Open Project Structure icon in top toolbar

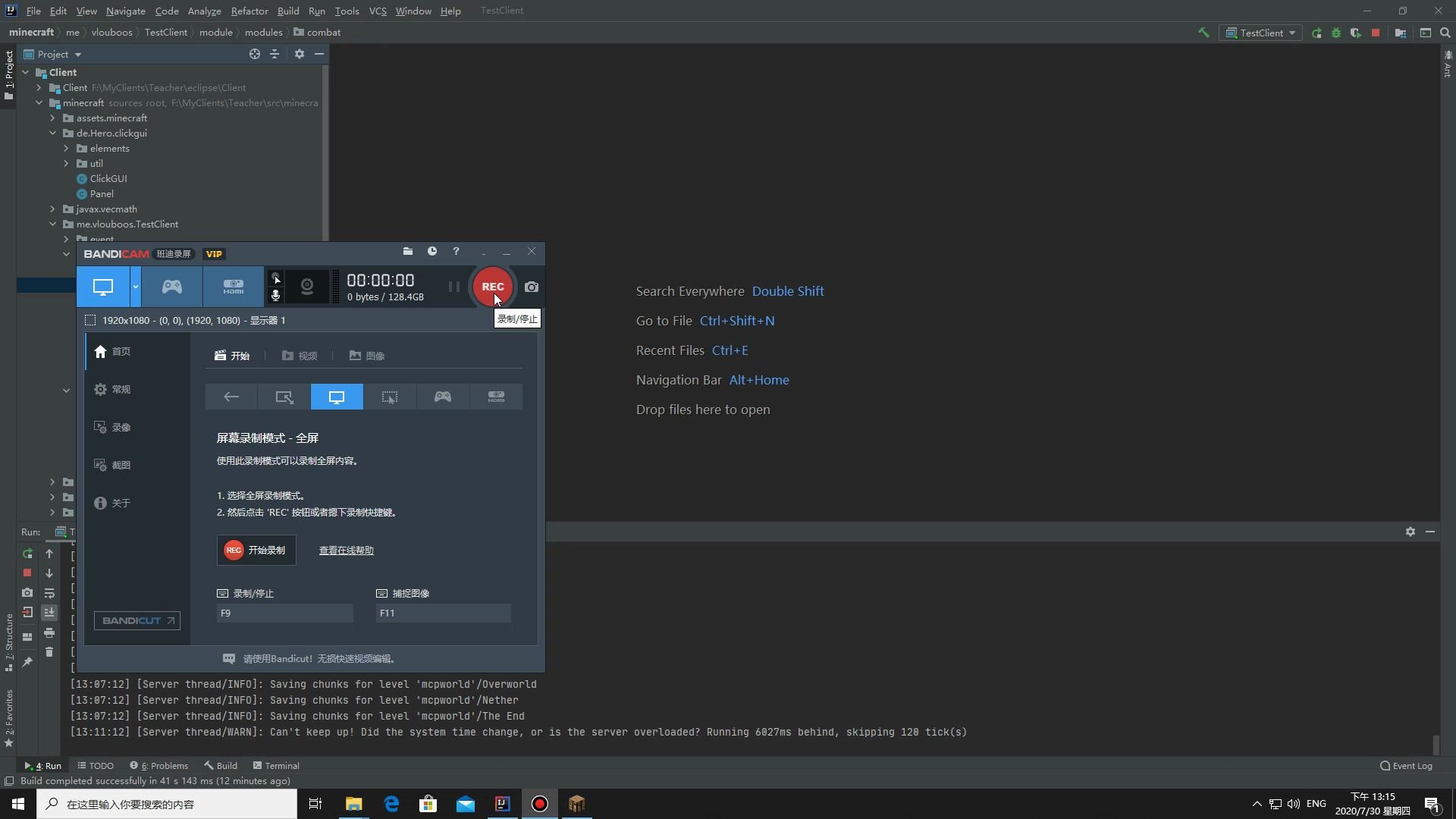[x=1401, y=33]
